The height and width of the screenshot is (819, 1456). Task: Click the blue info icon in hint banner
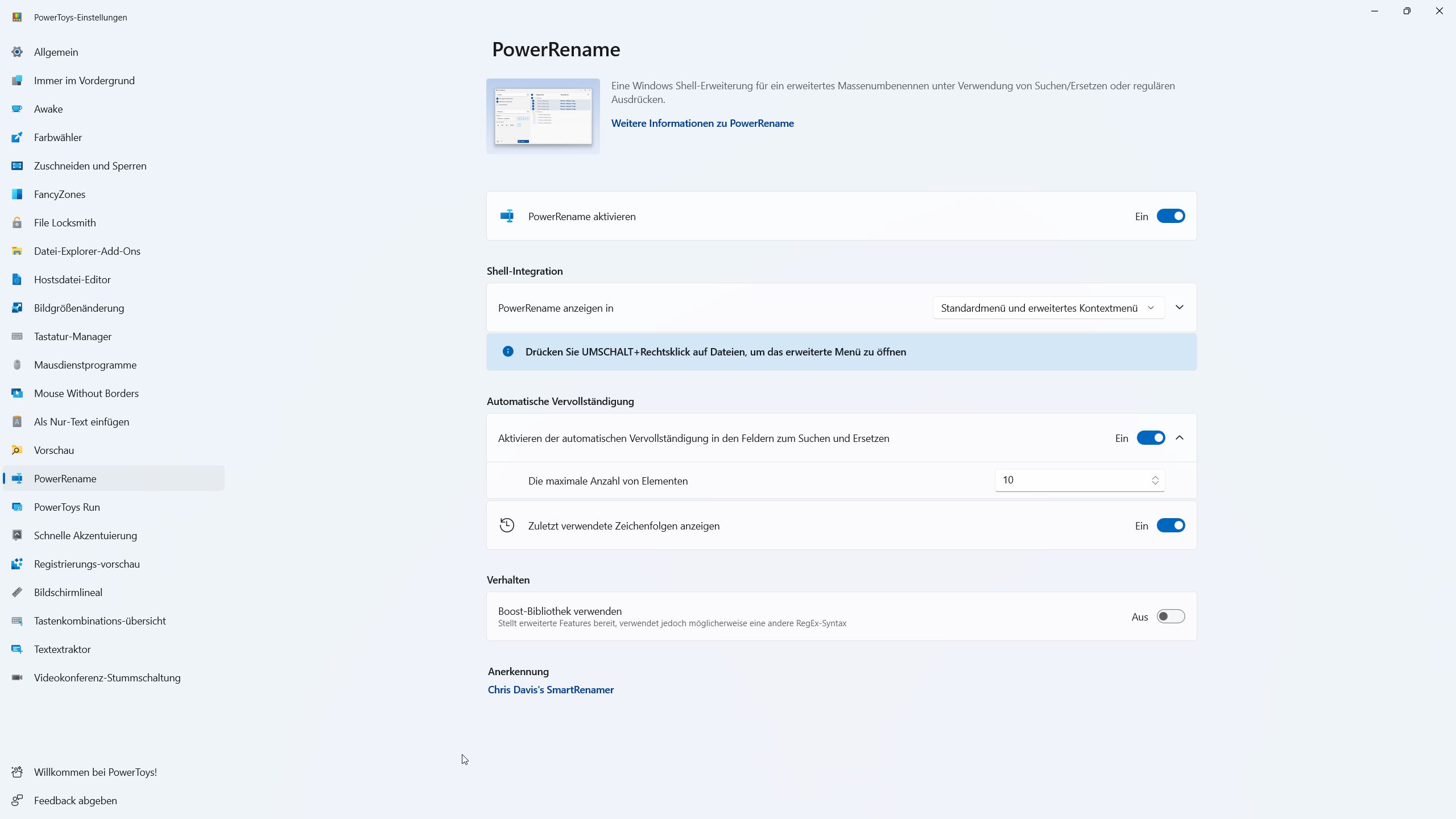point(508,351)
